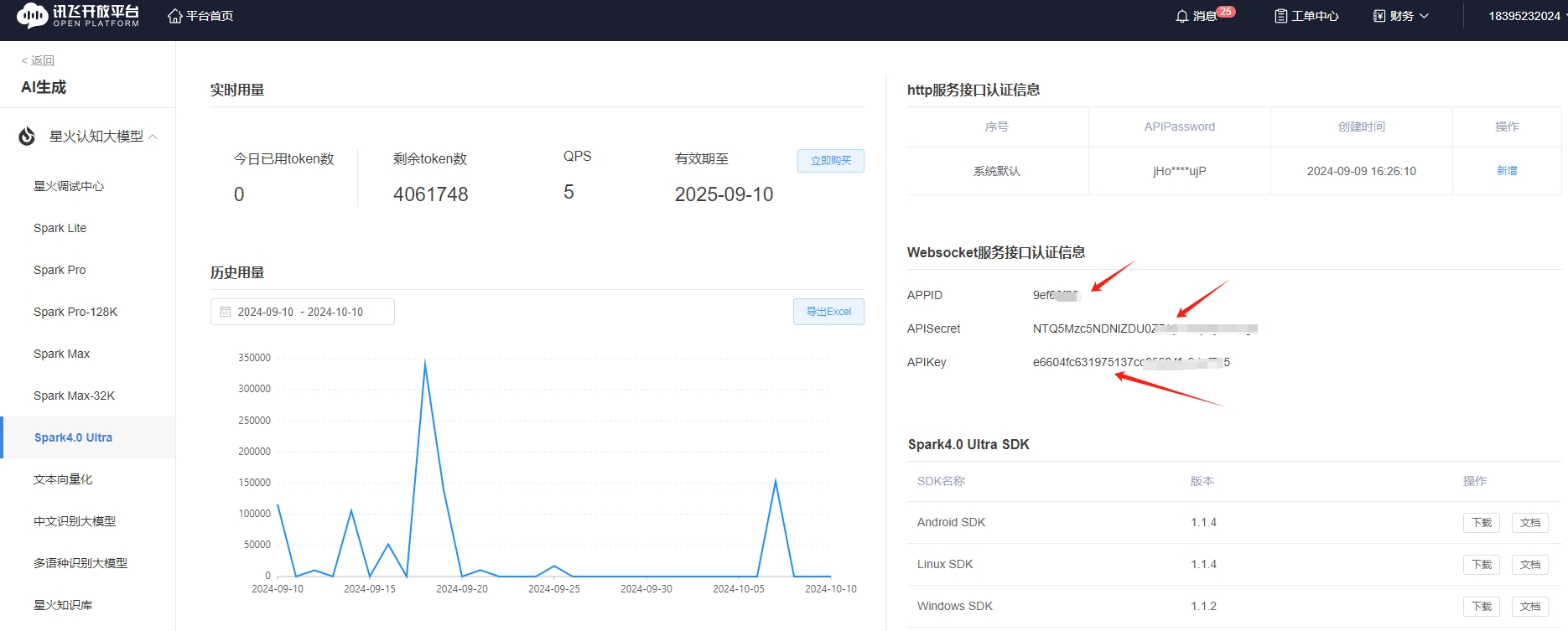This screenshot has height=631, width=1568.
Task: Open 多语种识别大模型 in the sidebar
Action: (80, 563)
